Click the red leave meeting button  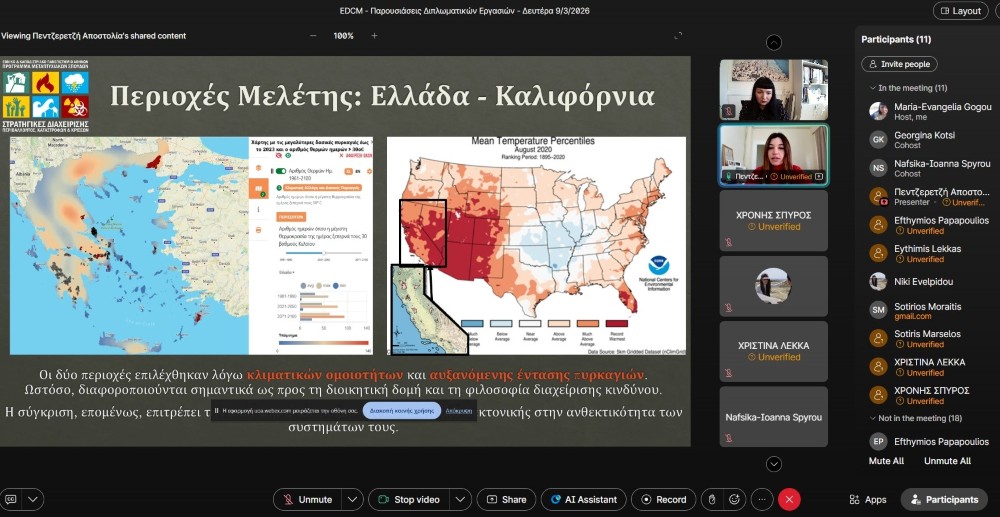pyautogui.click(x=790, y=499)
